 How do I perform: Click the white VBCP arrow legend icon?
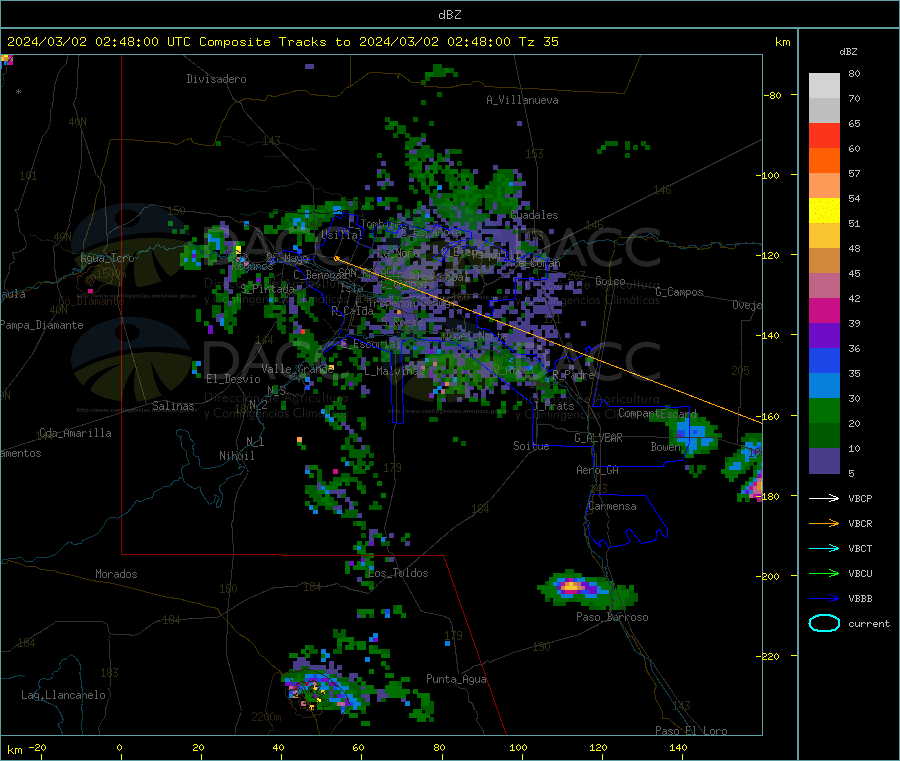tap(824, 498)
